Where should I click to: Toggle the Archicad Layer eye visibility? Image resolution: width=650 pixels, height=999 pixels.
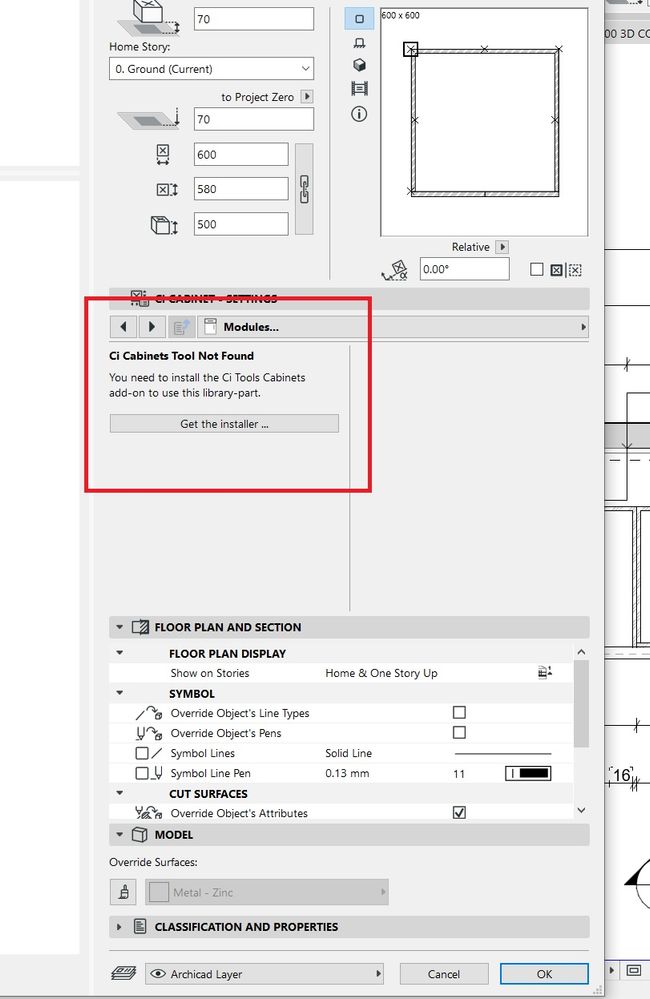[x=159, y=974]
